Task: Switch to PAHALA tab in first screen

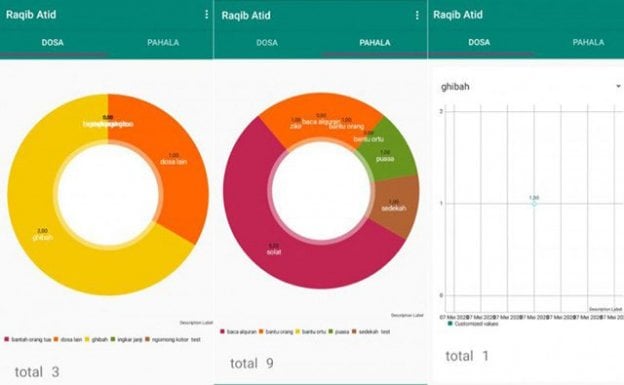Action: tap(163, 43)
